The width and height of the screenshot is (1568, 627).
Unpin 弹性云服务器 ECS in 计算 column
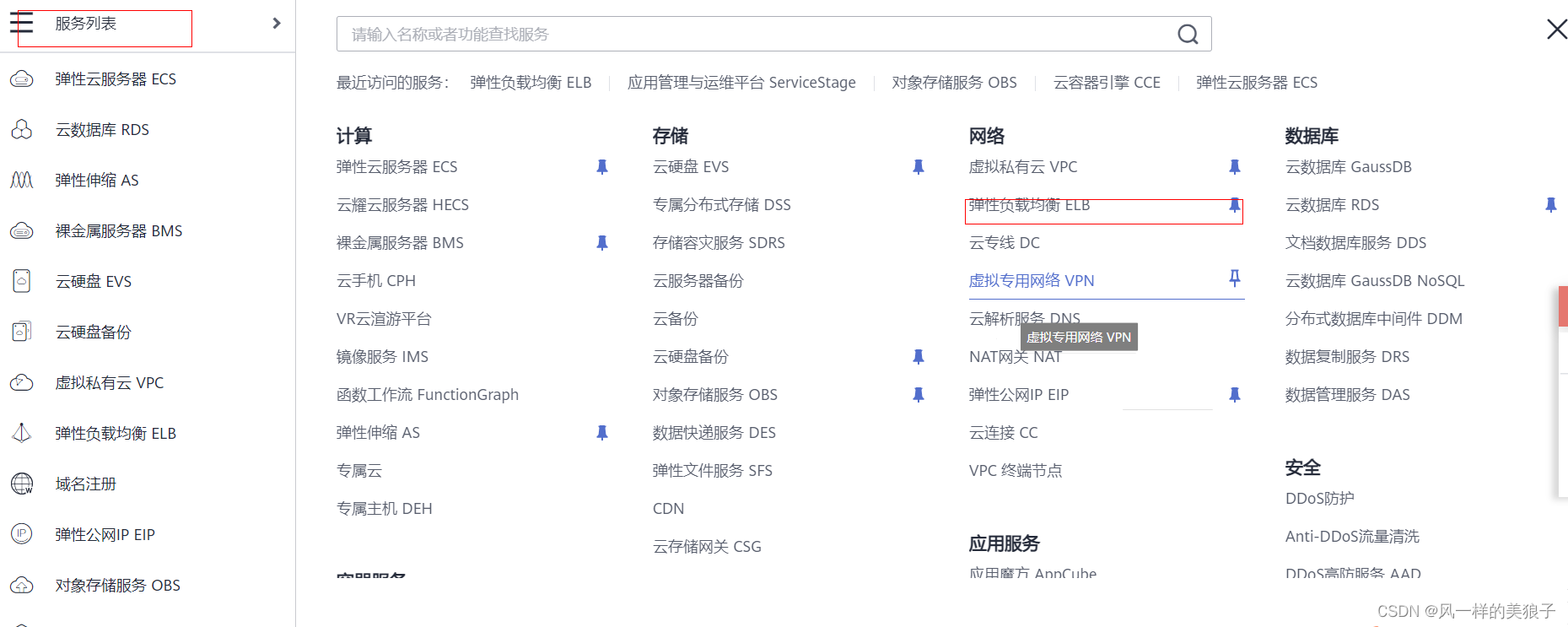[602, 167]
